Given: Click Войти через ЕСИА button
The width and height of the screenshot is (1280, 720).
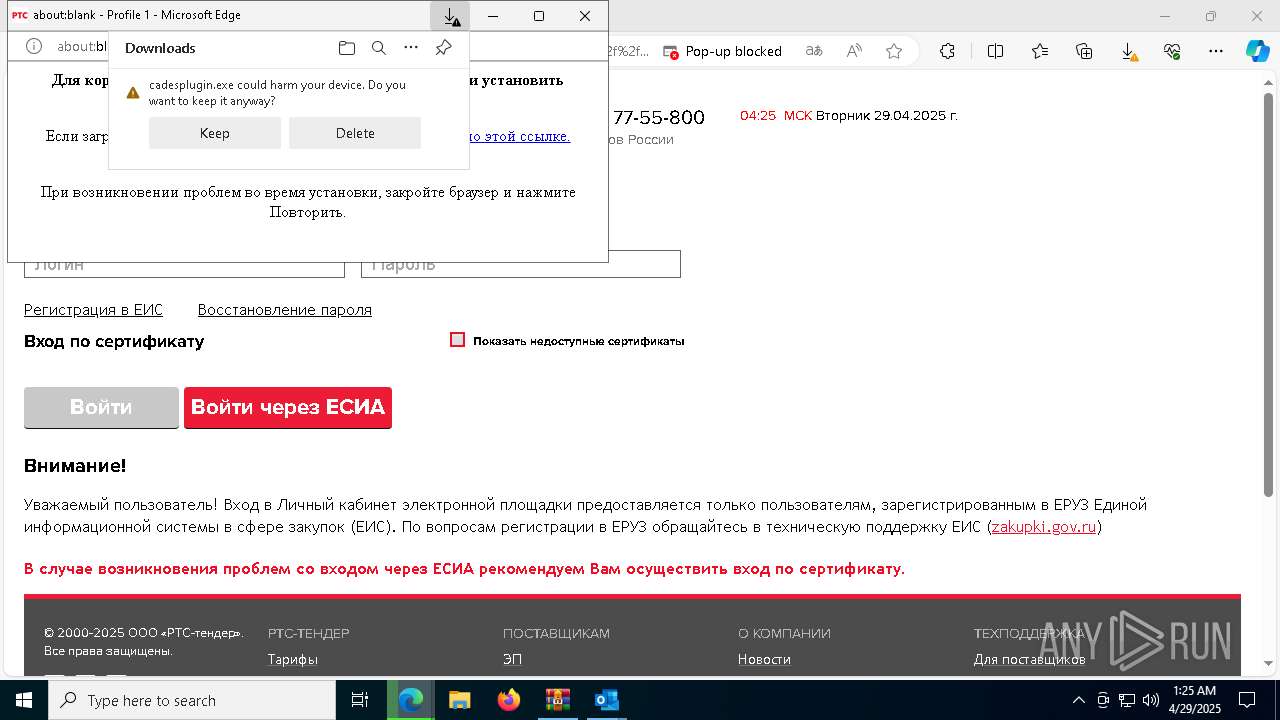Looking at the screenshot, I should click(x=288, y=407).
